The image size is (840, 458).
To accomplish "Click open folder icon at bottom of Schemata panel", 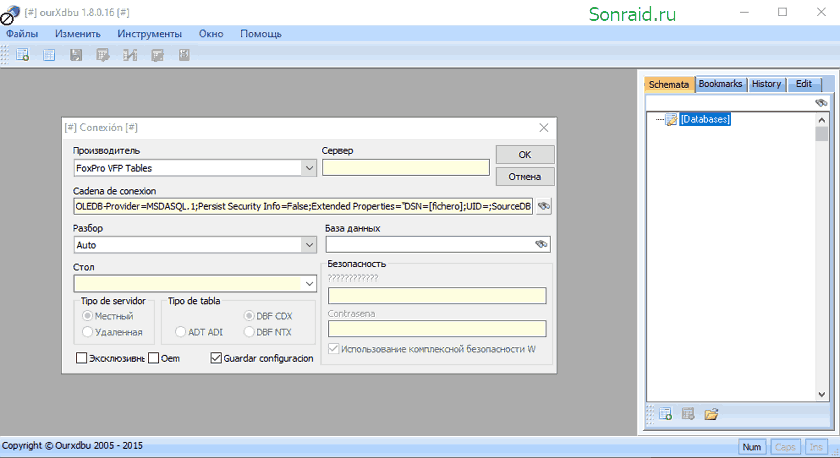I will tap(711, 414).
